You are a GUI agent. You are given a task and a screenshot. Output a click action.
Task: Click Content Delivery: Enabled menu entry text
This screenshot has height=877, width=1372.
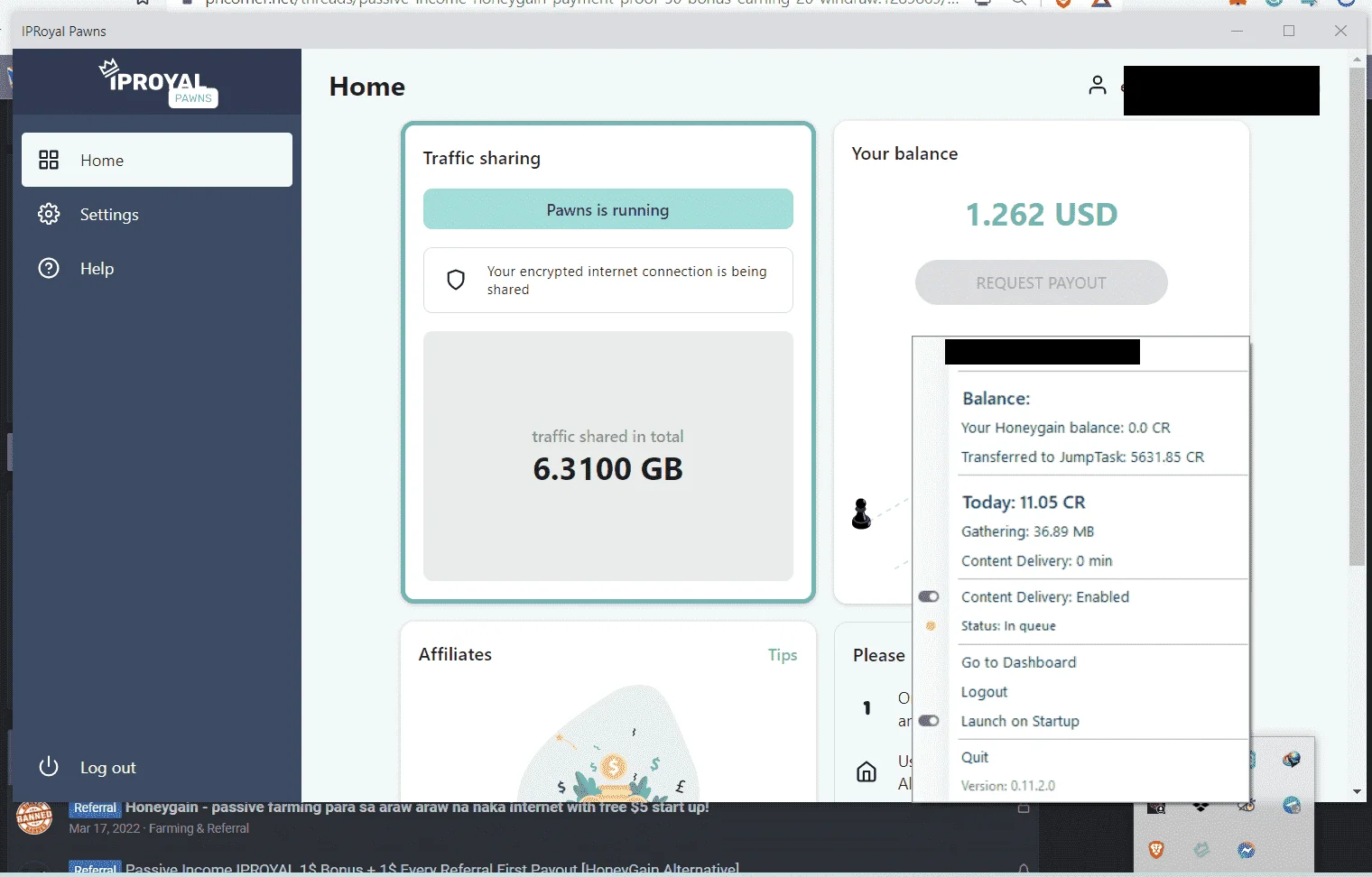1045,596
